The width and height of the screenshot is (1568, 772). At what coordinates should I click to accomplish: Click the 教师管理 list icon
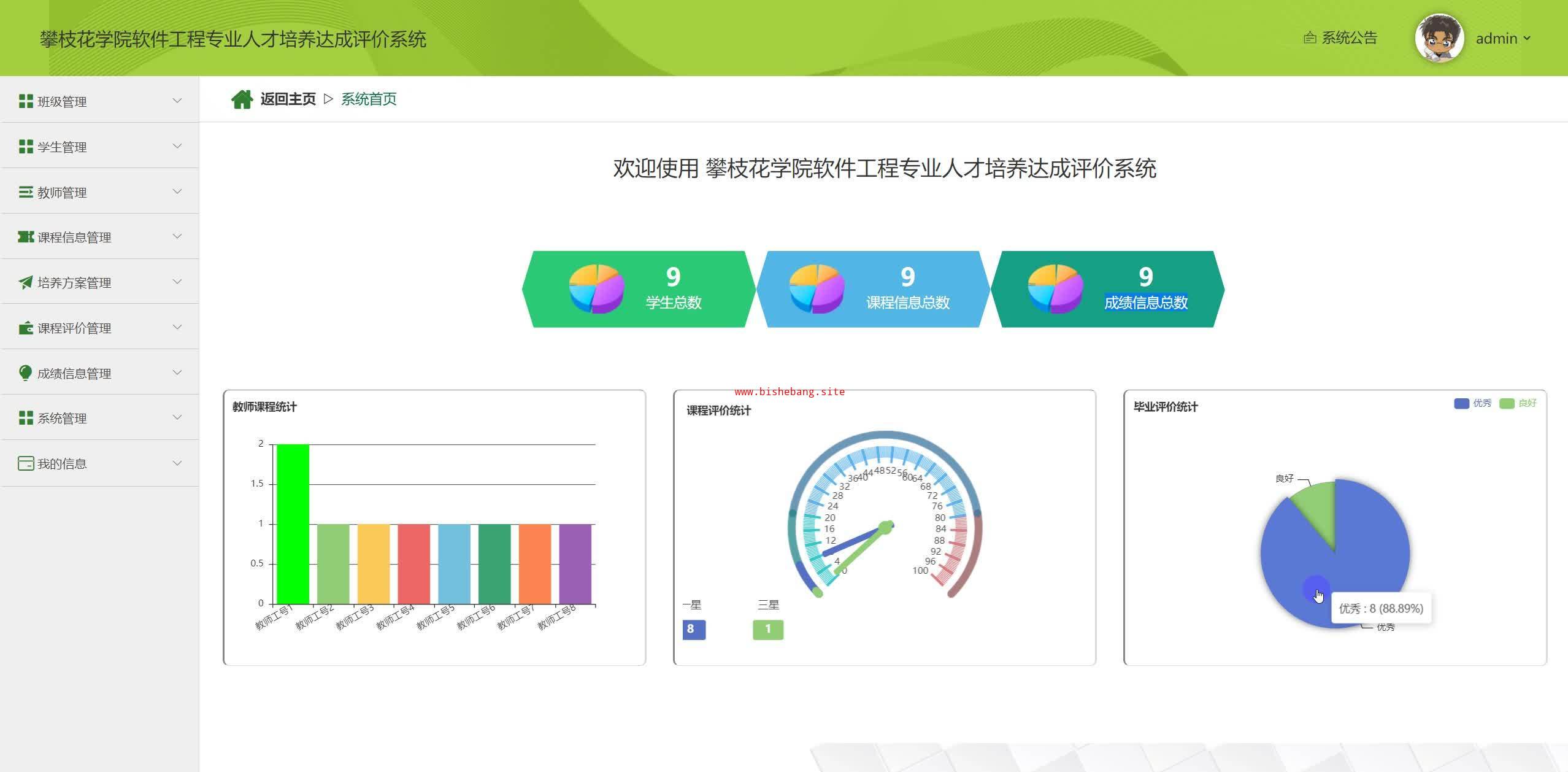26,192
